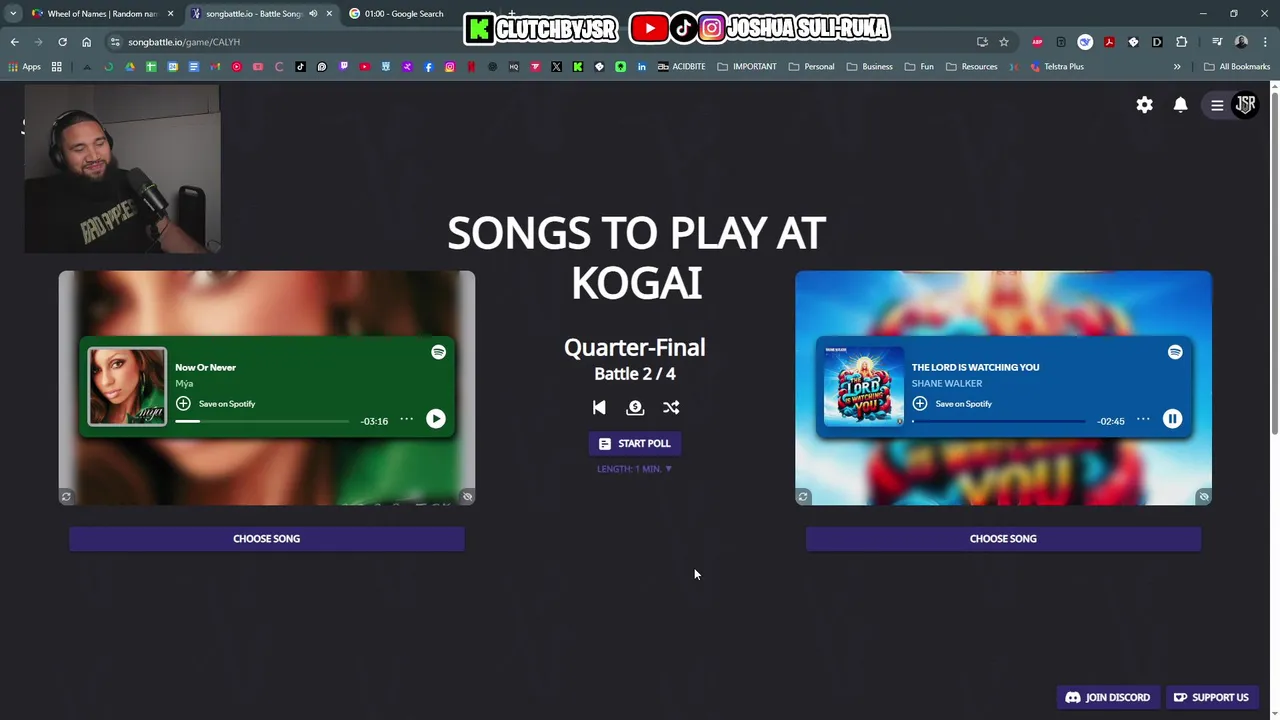Click the JSR profile avatar
Screen dimensions: 1280x720
pyautogui.click(x=1246, y=104)
